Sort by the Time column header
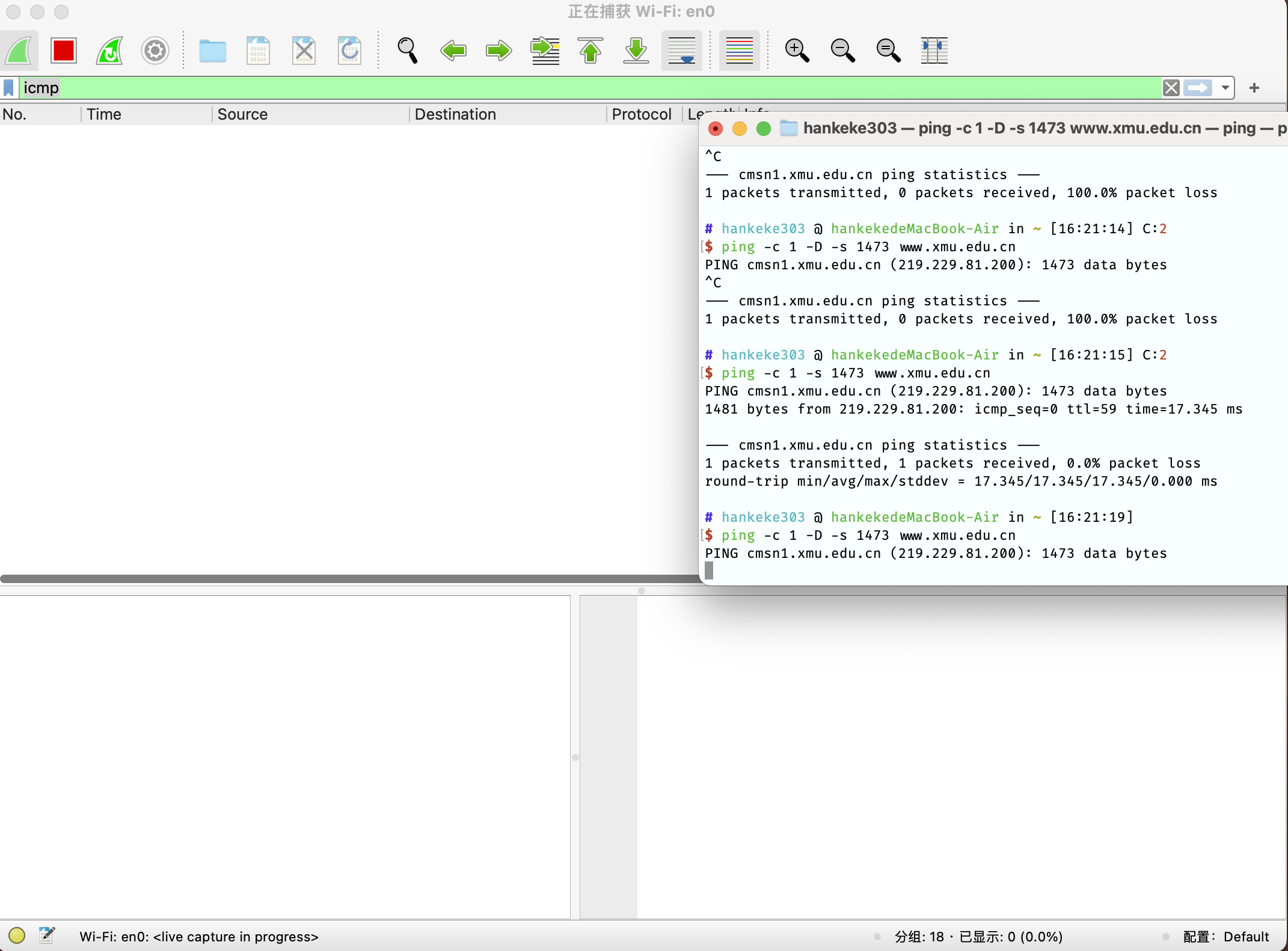 (147, 114)
